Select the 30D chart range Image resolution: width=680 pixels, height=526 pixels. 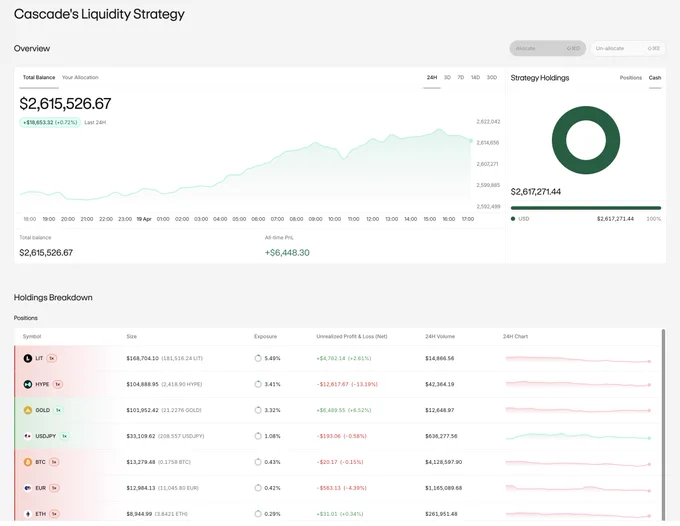coord(492,78)
